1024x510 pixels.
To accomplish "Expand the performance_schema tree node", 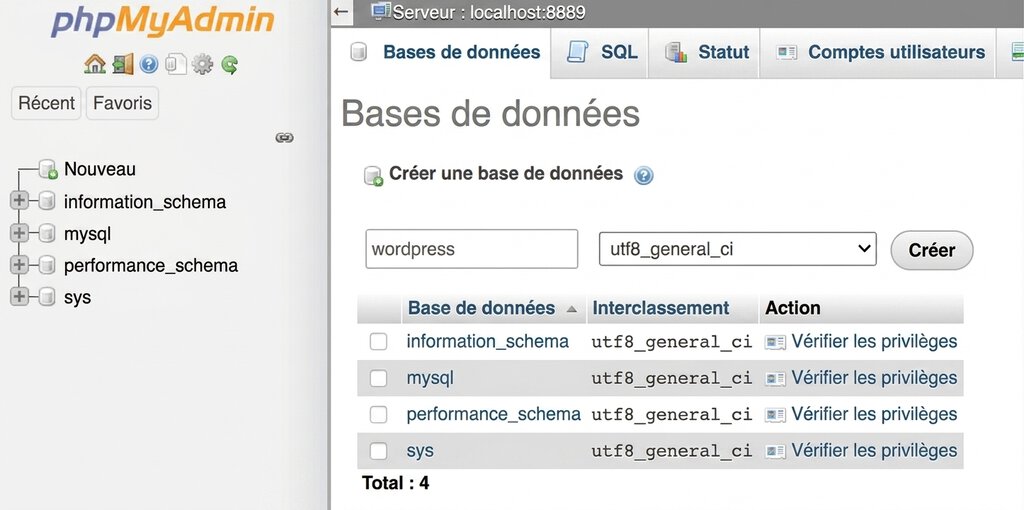I will click(19, 265).
